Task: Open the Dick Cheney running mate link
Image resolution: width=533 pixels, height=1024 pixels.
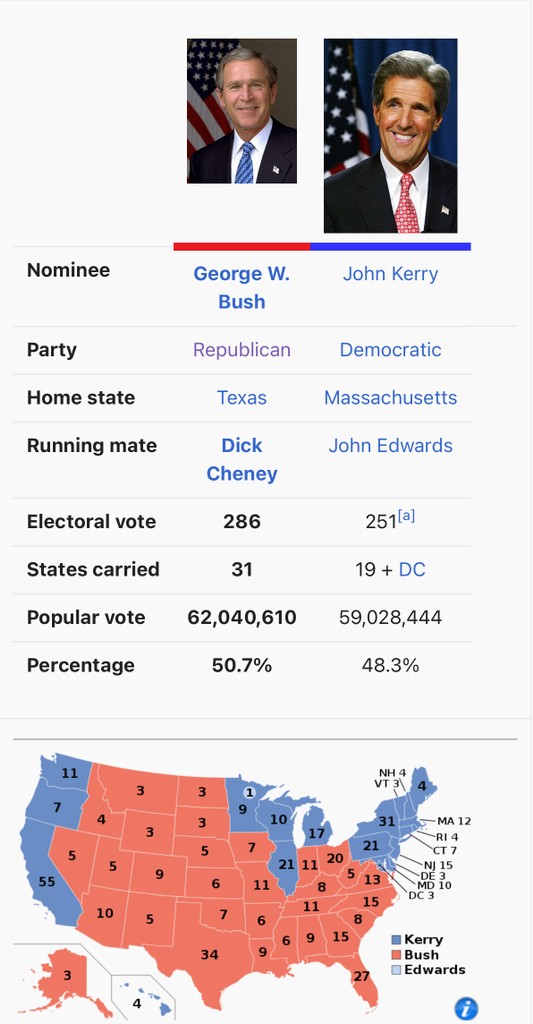Action: pyautogui.click(x=242, y=460)
